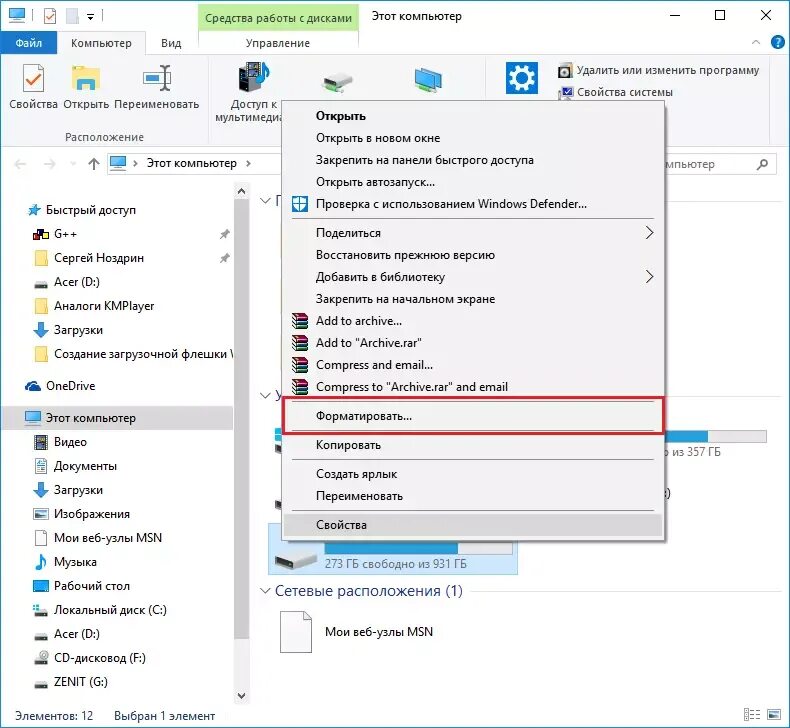Open Изображения in navigation pane
Viewport: 790px width, 728px height.
point(92,514)
